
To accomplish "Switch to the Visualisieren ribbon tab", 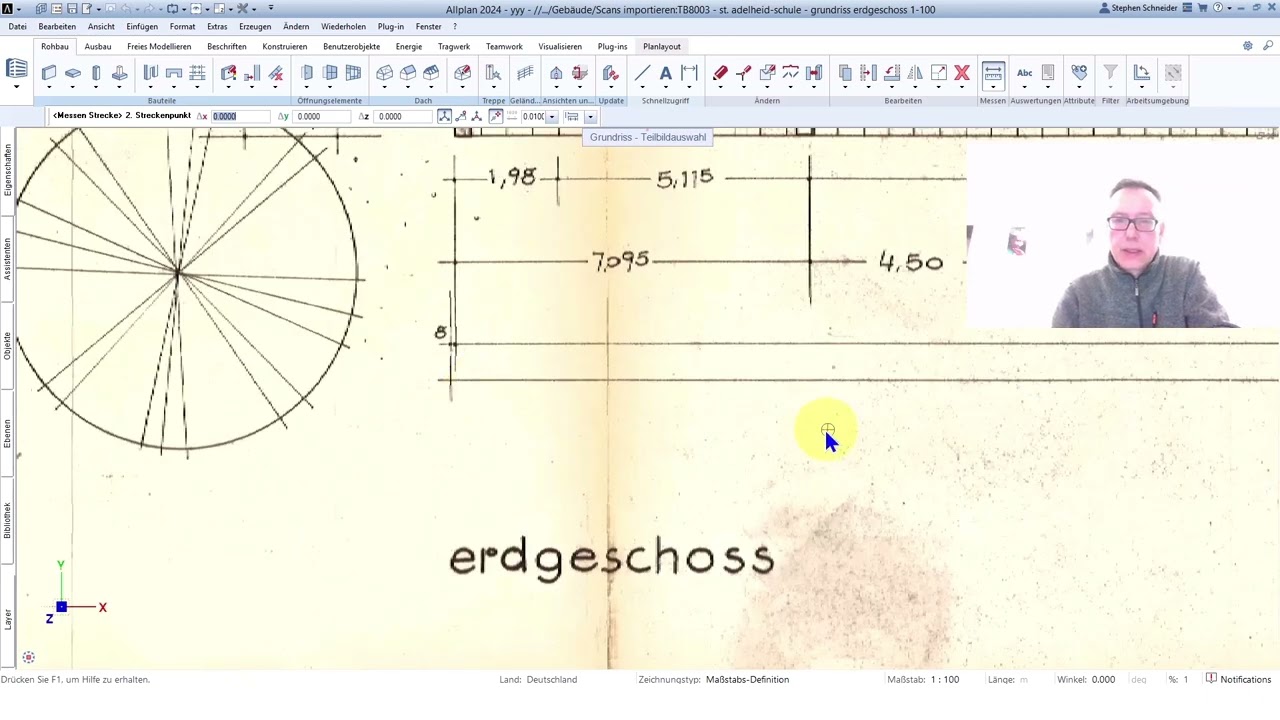I will pyautogui.click(x=560, y=46).
